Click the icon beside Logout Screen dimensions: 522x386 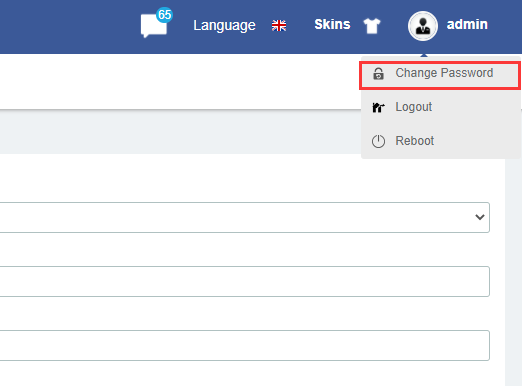(378, 107)
